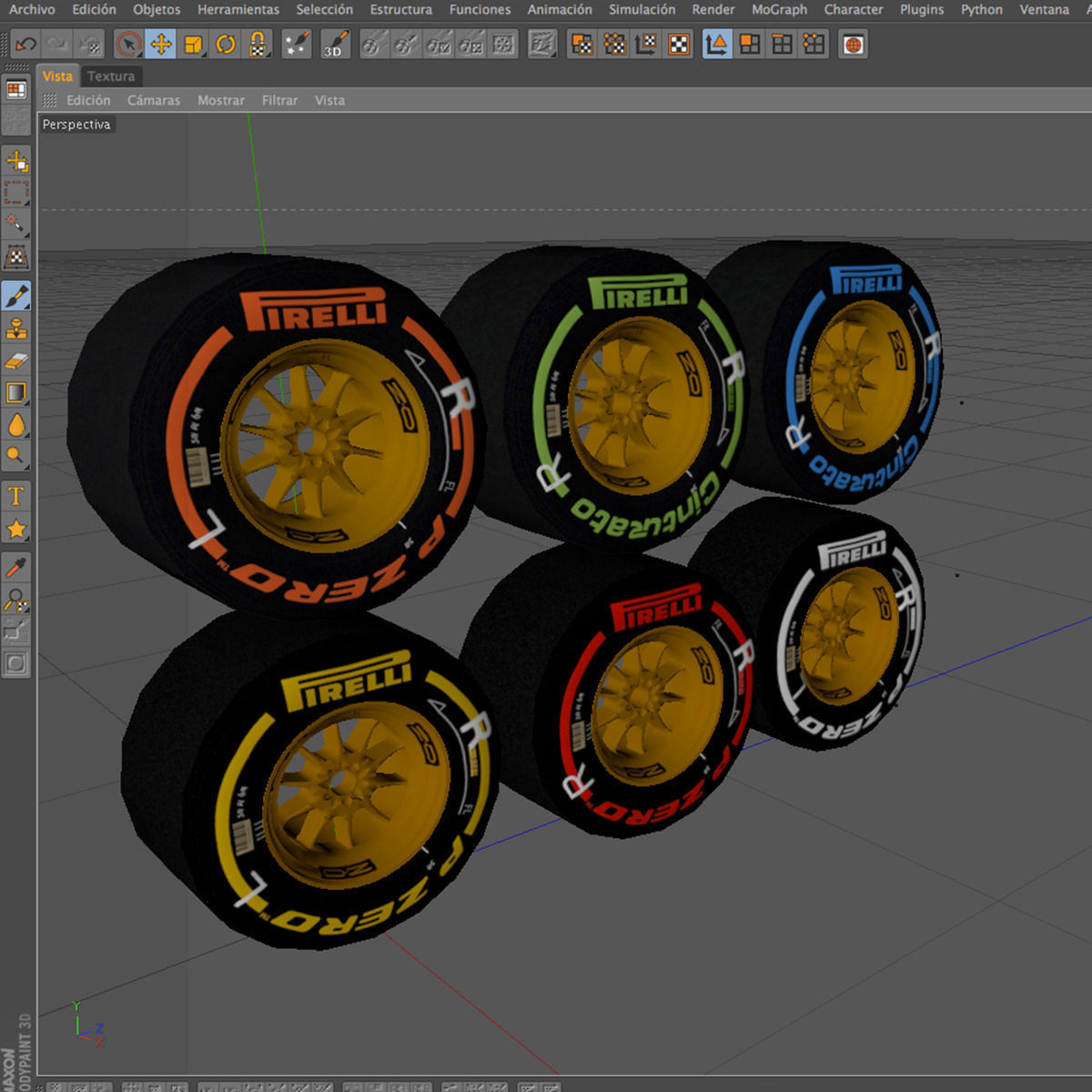
Task: Grab the viewport panel grip handle
Action: click(49, 100)
